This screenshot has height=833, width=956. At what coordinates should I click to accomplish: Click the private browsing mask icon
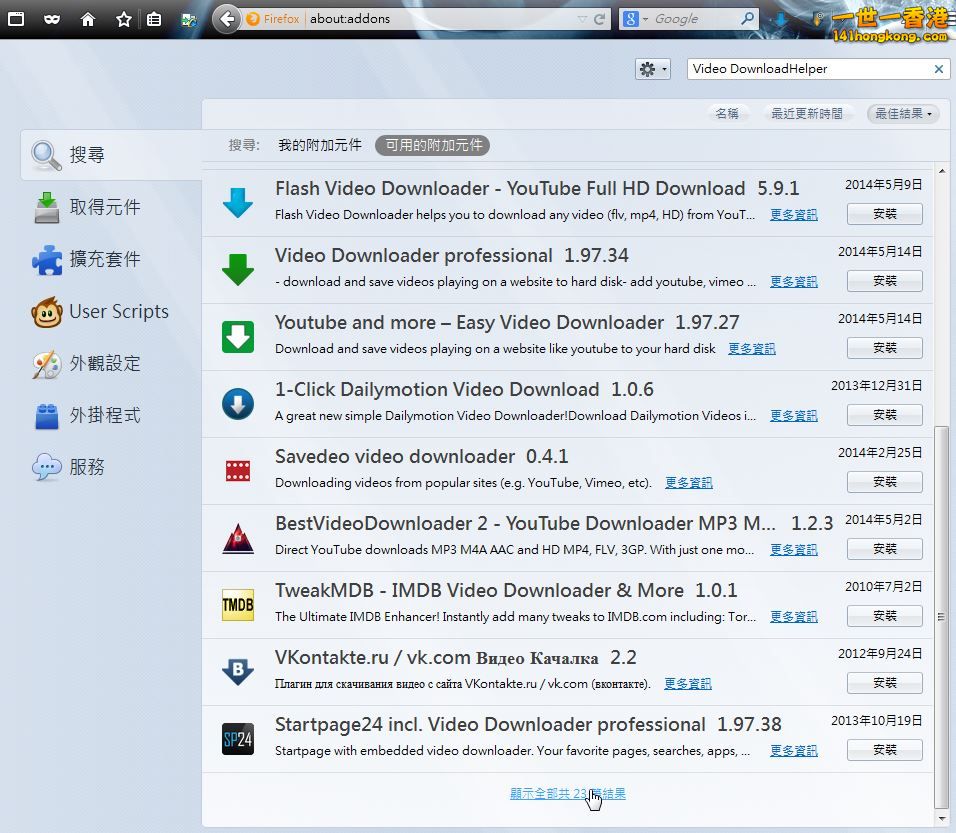tap(52, 19)
